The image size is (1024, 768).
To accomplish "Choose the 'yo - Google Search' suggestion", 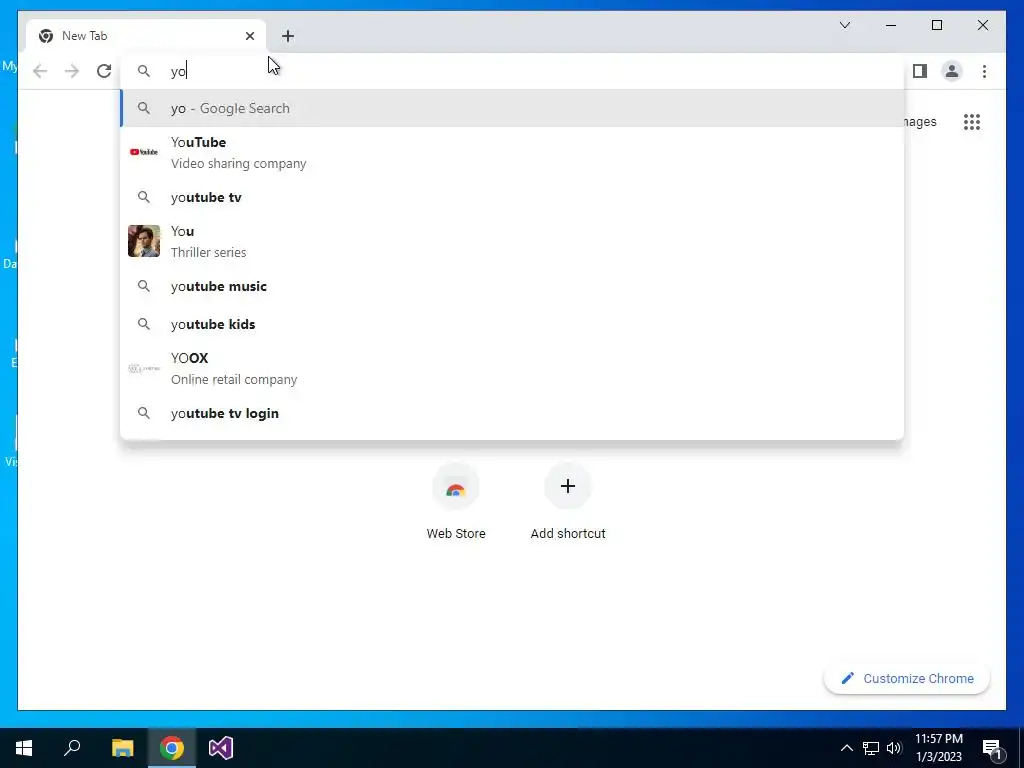I will (513, 108).
